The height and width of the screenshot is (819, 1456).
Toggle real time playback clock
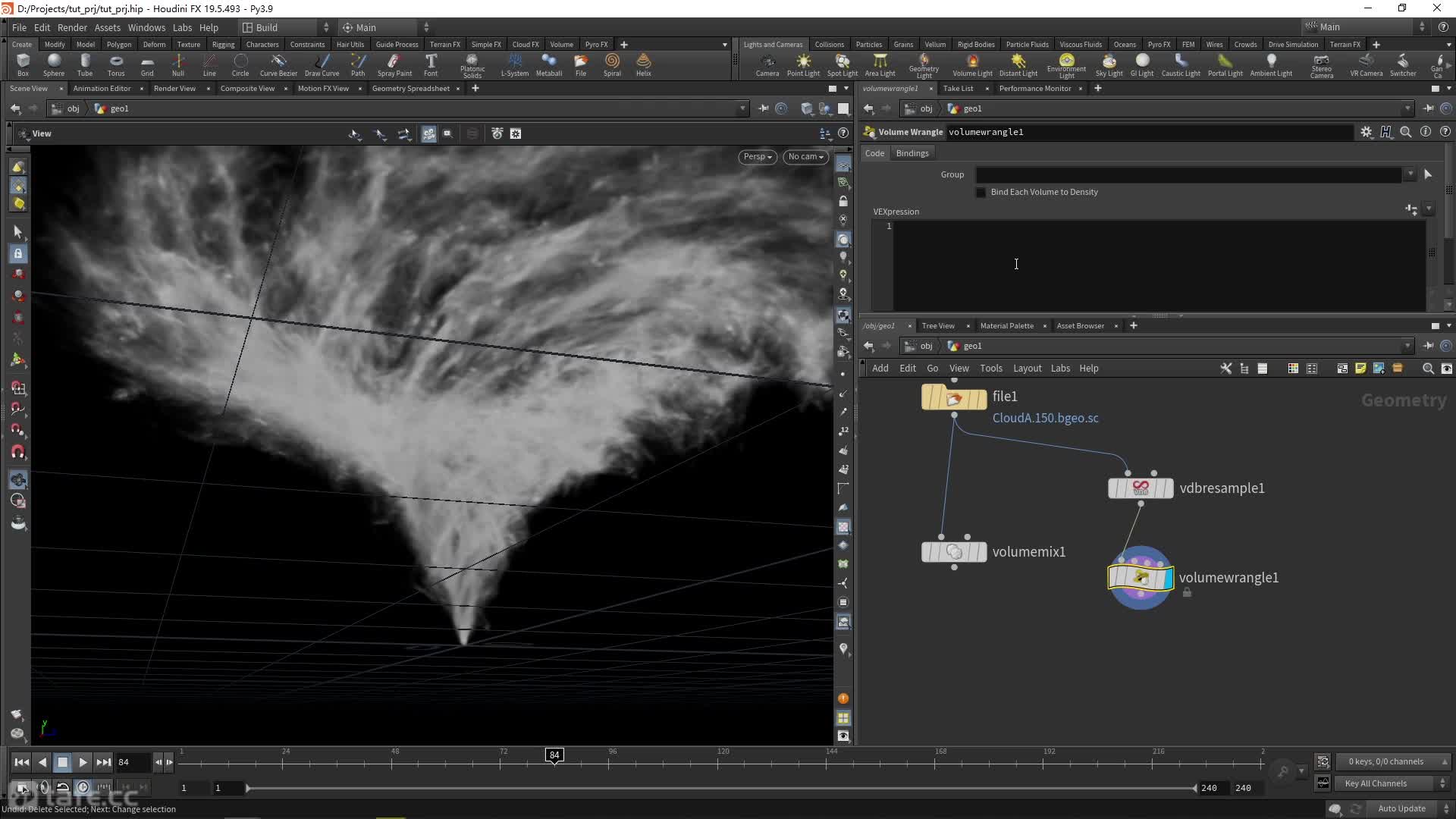pyautogui.click(x=83, y=787)
